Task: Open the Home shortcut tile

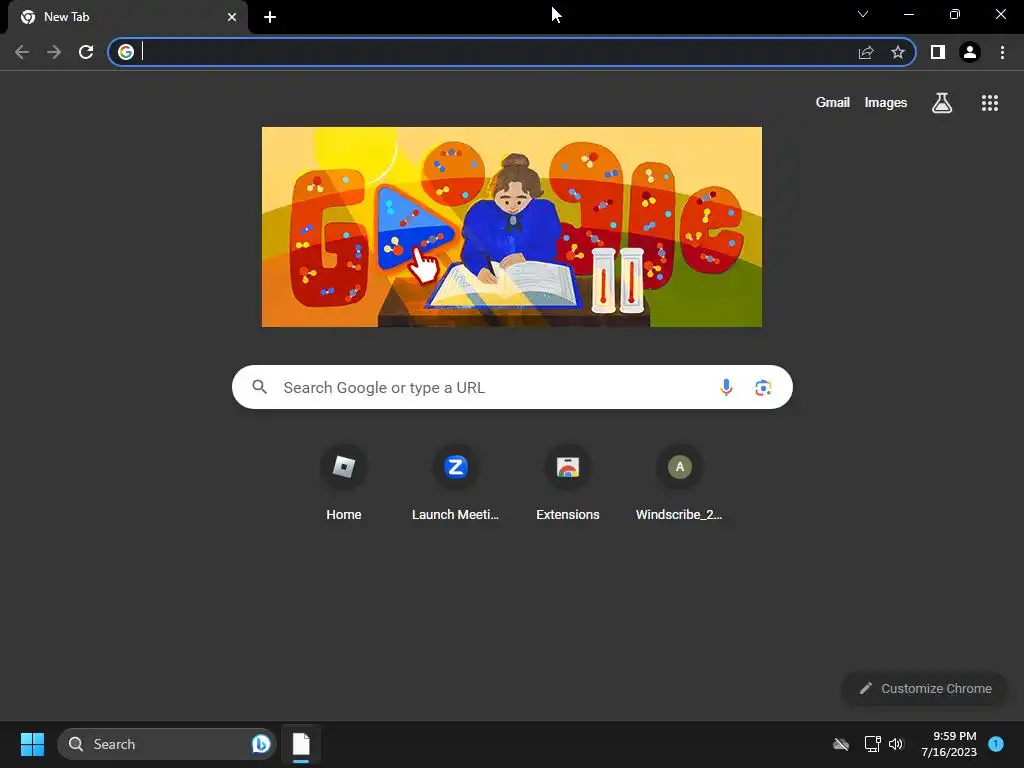Action: tap(344, 483)
